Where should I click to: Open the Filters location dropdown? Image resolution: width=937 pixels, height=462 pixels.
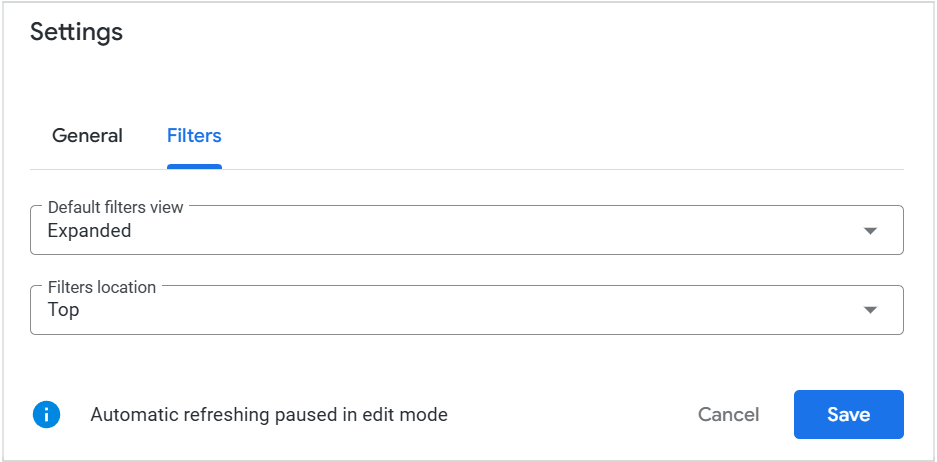pyautogui.click(x=466, y=310)
